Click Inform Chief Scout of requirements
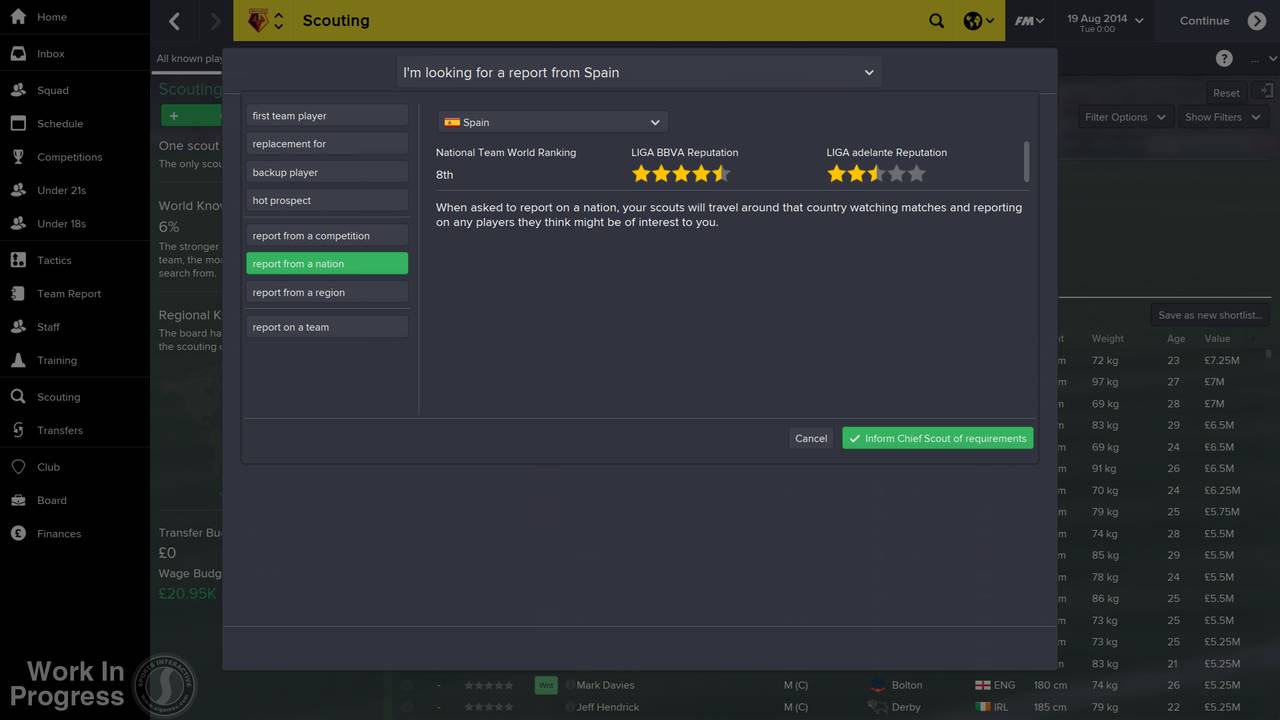 point(937,438)
